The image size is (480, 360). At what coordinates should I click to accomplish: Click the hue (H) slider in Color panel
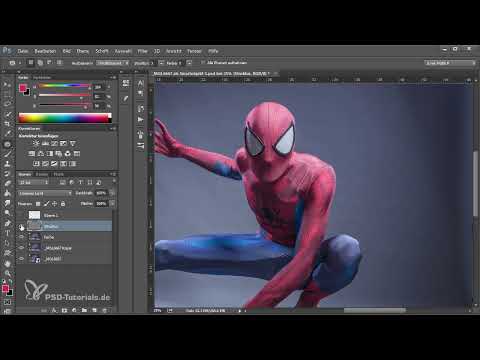(x=64, y=86)
